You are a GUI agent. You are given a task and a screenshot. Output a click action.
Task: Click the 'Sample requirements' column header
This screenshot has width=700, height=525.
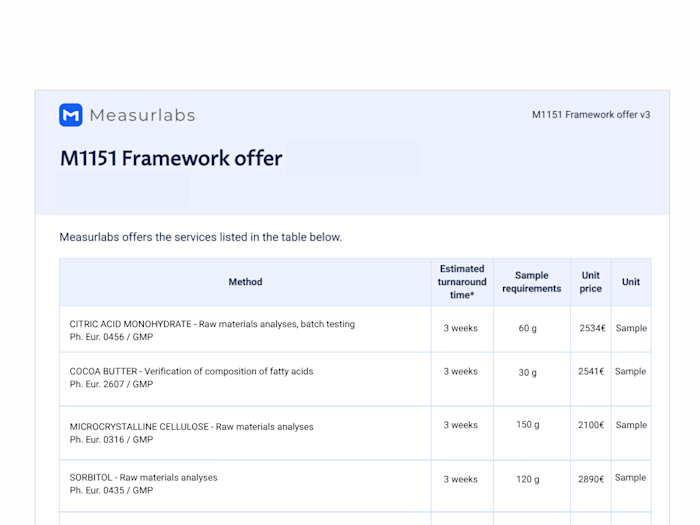coord(532,282)
